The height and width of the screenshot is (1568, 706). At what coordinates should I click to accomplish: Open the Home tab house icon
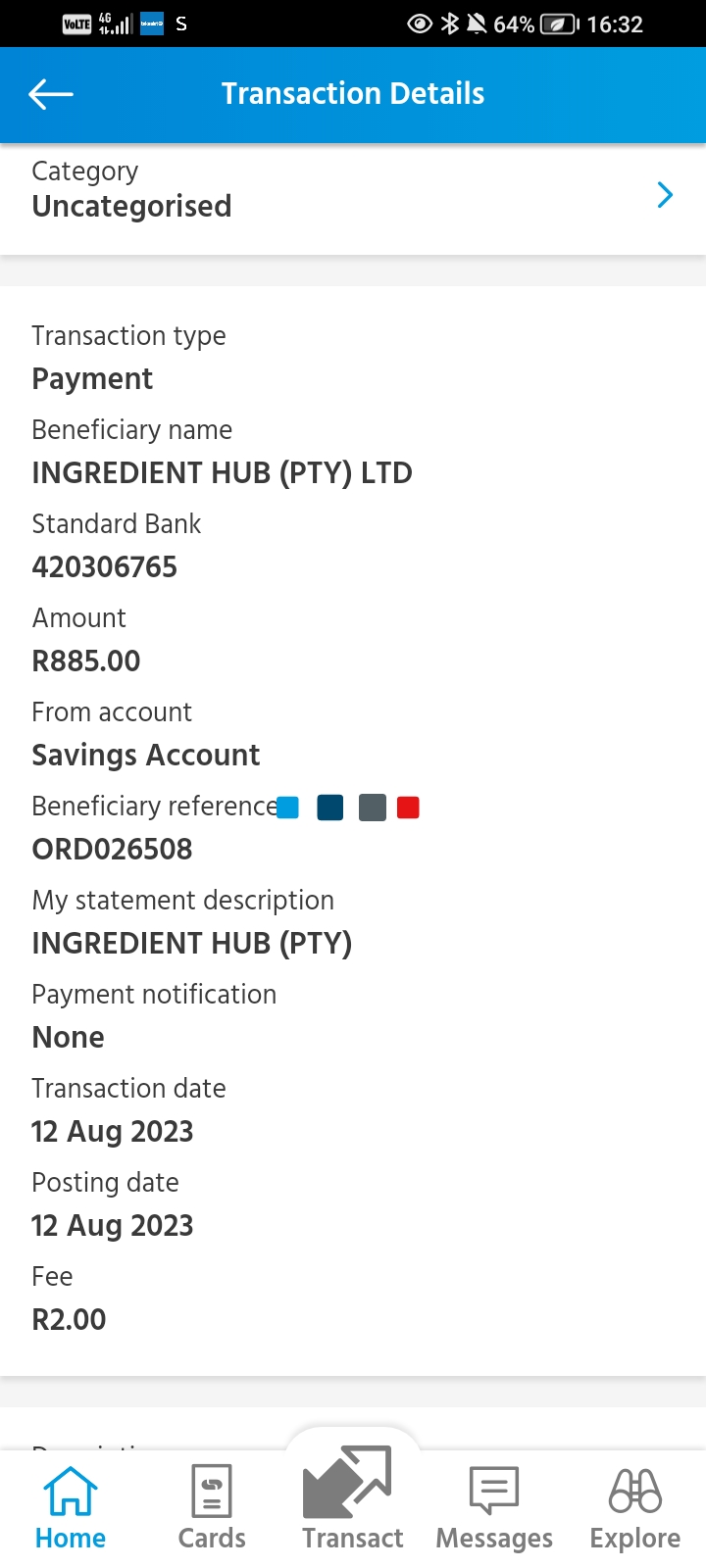click(x=71, y=1491)
